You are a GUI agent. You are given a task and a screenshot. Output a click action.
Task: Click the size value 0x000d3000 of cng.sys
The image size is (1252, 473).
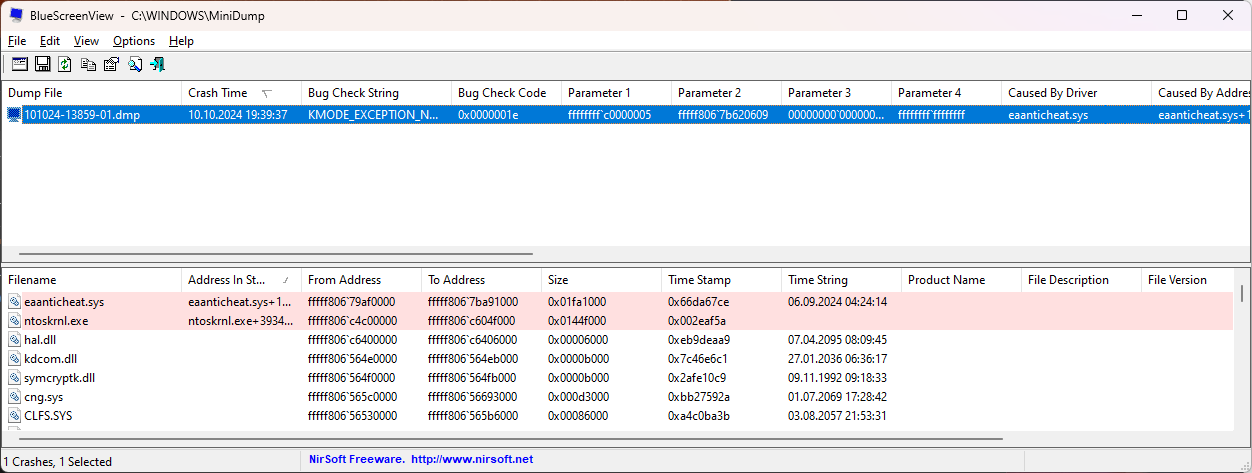click(578, 397)
